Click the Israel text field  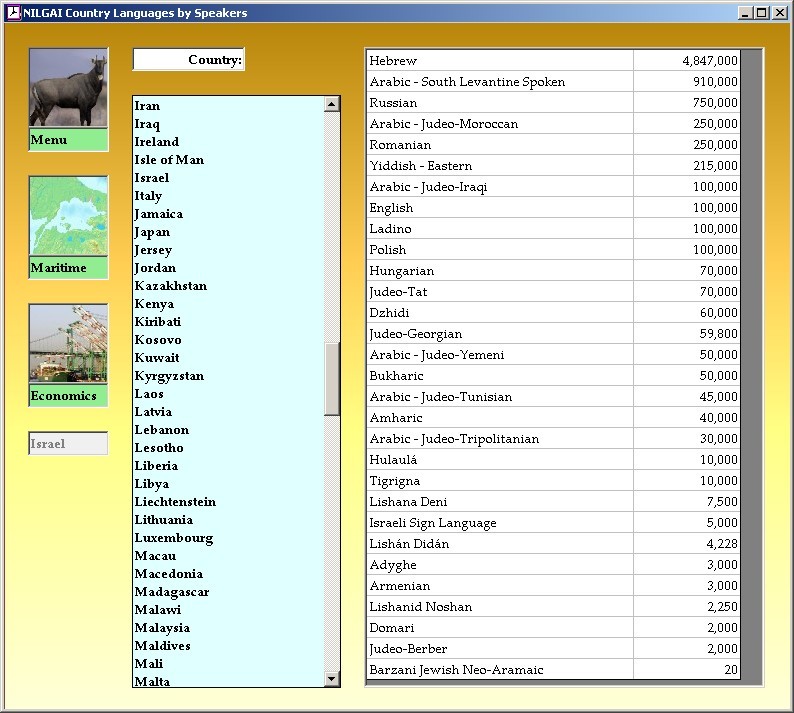68,444
